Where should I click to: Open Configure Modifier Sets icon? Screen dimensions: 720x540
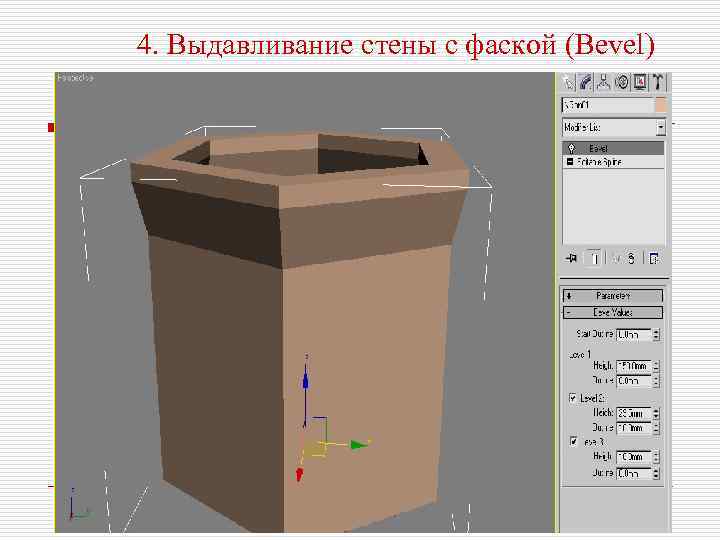tap(654, 259)
